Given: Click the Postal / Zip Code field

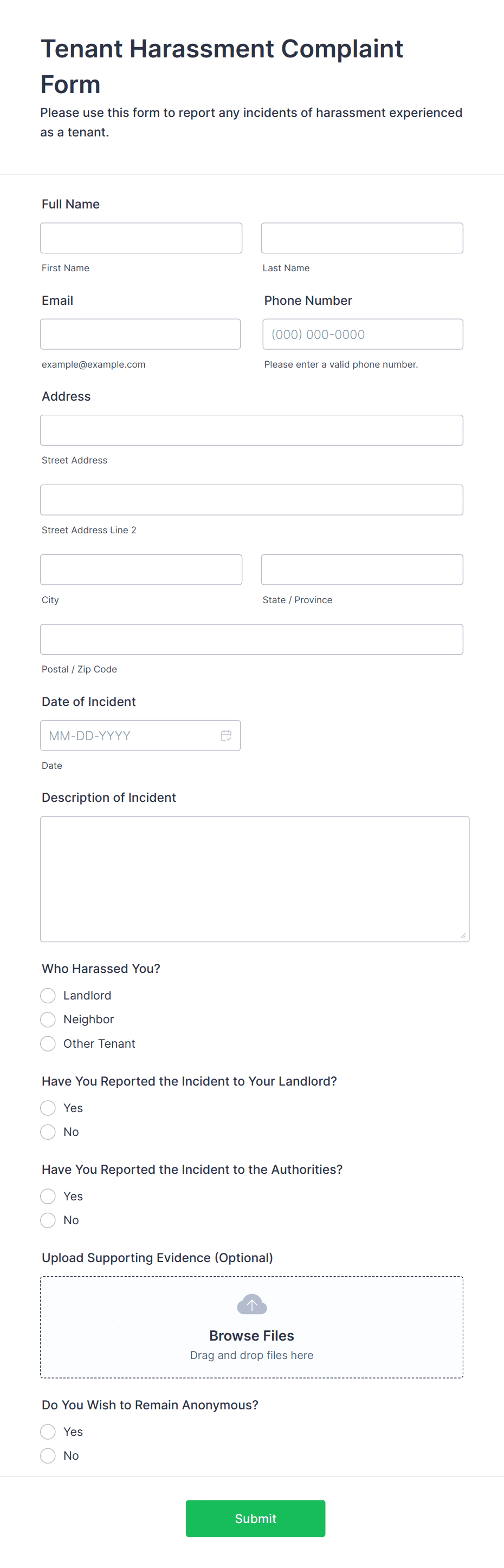Looking at the screenshot, I should pos(251,639).
